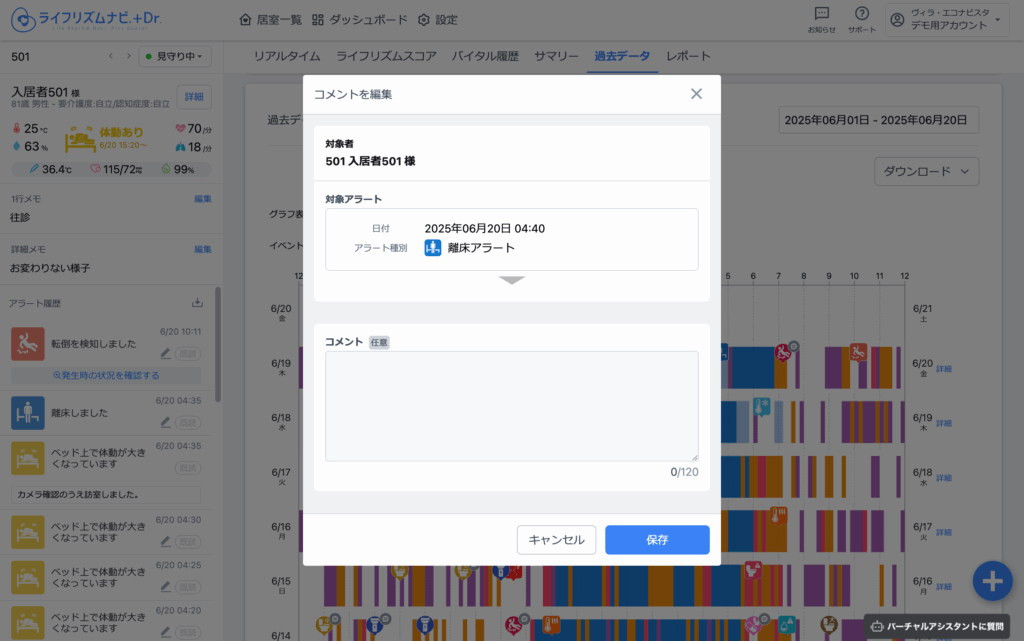1024x641 pixels.
Task: Save the comment
Action: (x=657, y=540)
